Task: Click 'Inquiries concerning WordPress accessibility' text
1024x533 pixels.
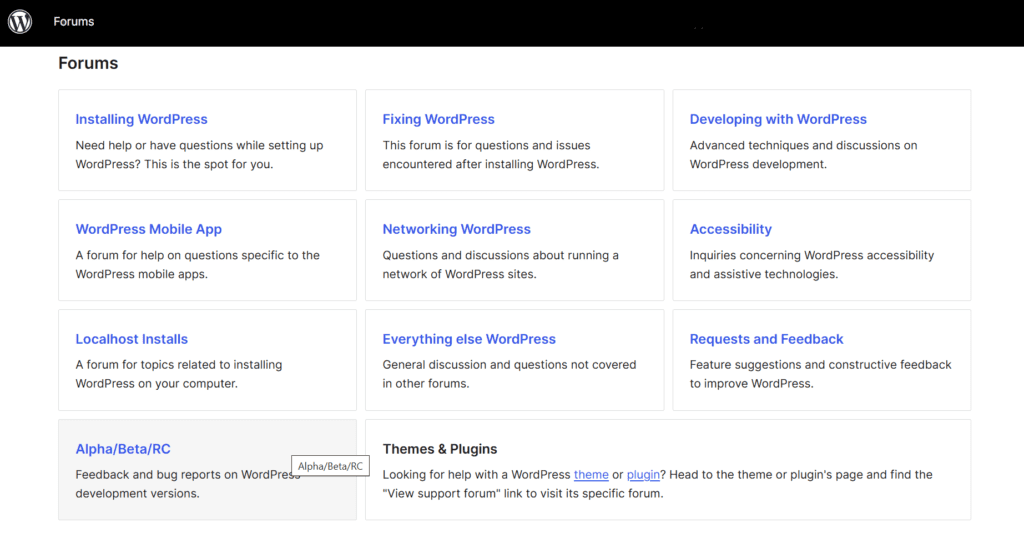Action: point(812,265)
